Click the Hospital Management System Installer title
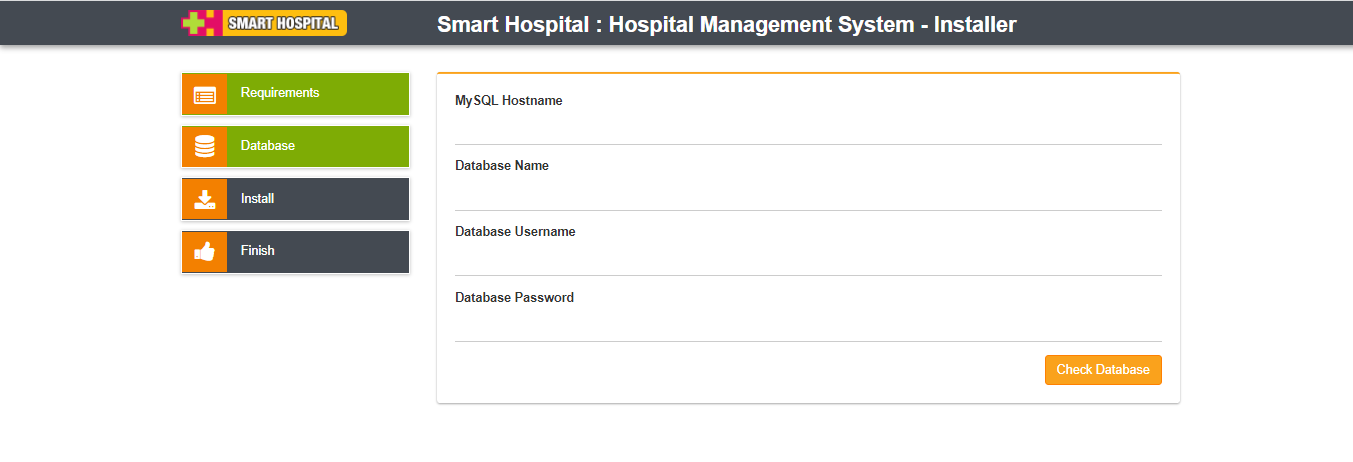The height and width of the screenshot is (462, 1353). pos(726,25)
